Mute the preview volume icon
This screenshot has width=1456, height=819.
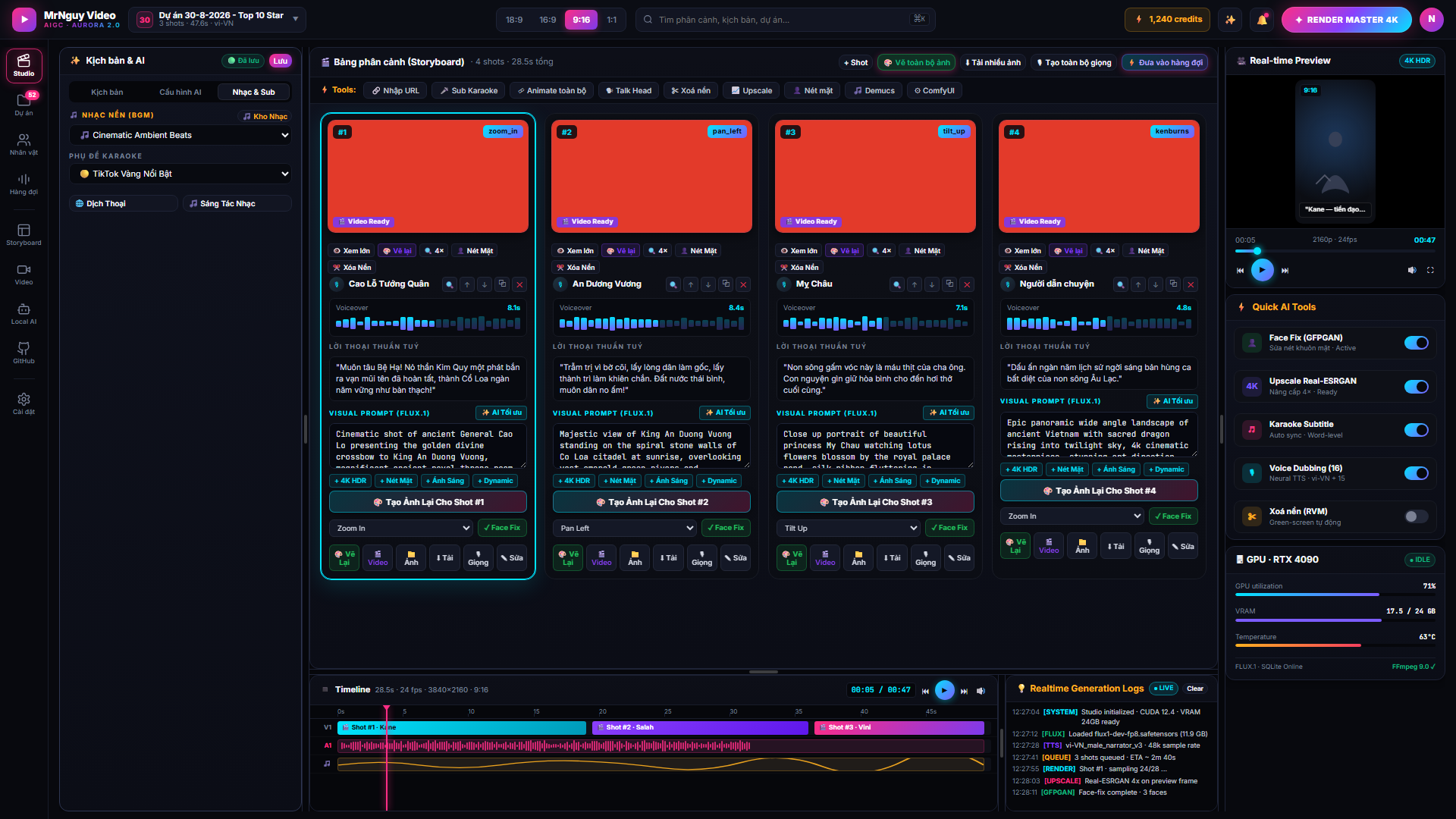point(1411,270)
